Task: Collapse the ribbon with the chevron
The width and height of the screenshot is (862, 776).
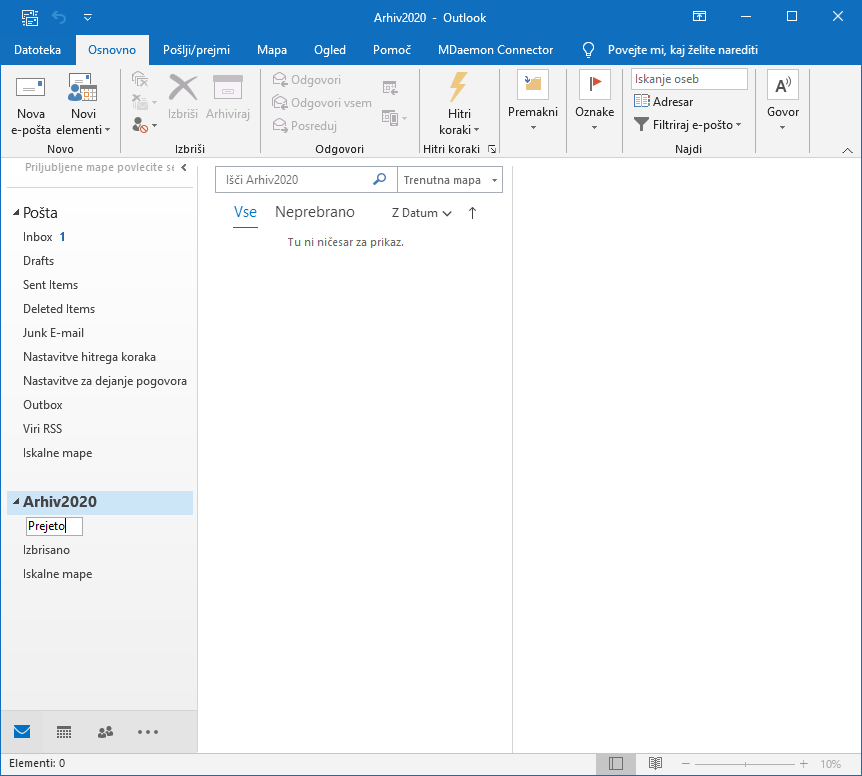Action: click(x=847, y=151)
